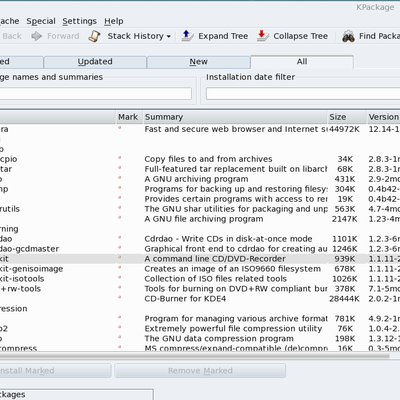Sort by the Version column header
Viewport: 400px width, 400px height.
point(383,117)
